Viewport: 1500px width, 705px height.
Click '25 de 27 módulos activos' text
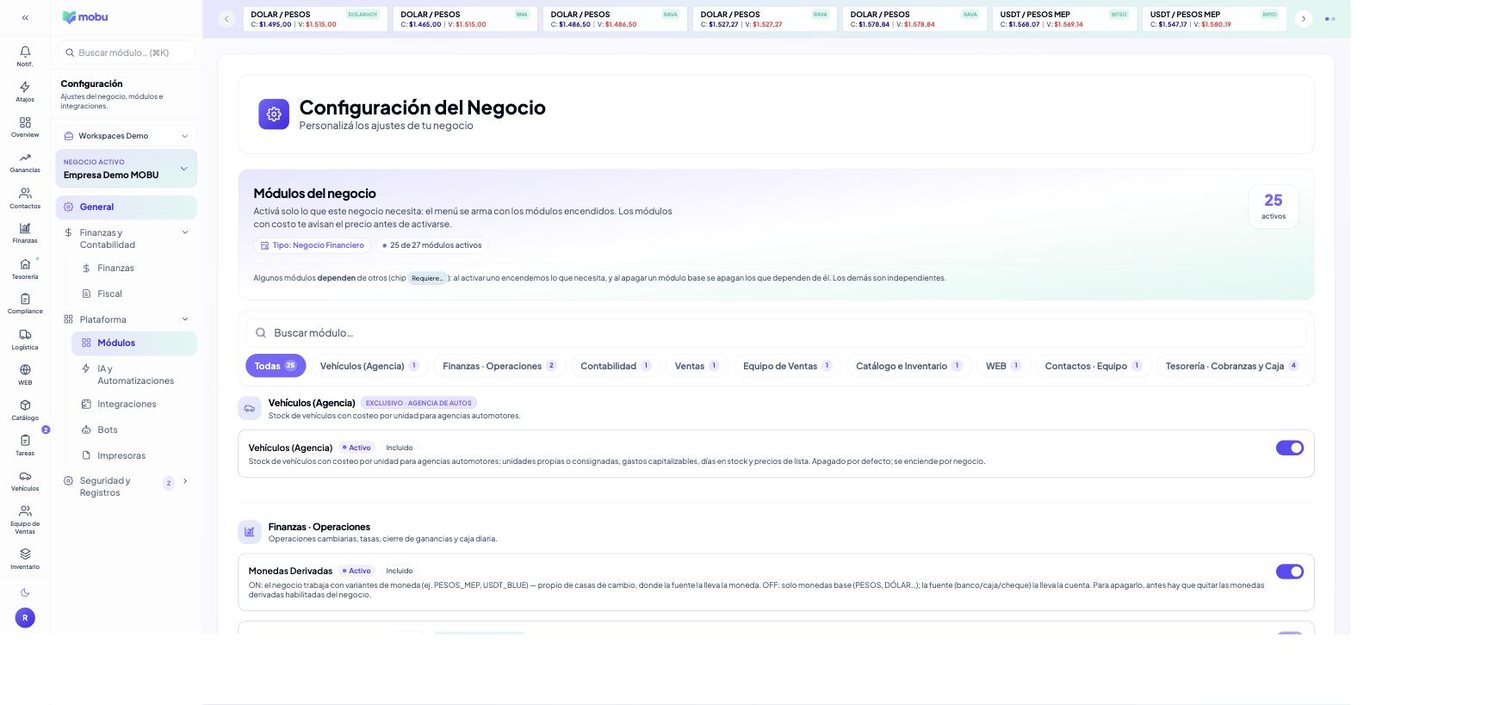click(436, 245)
